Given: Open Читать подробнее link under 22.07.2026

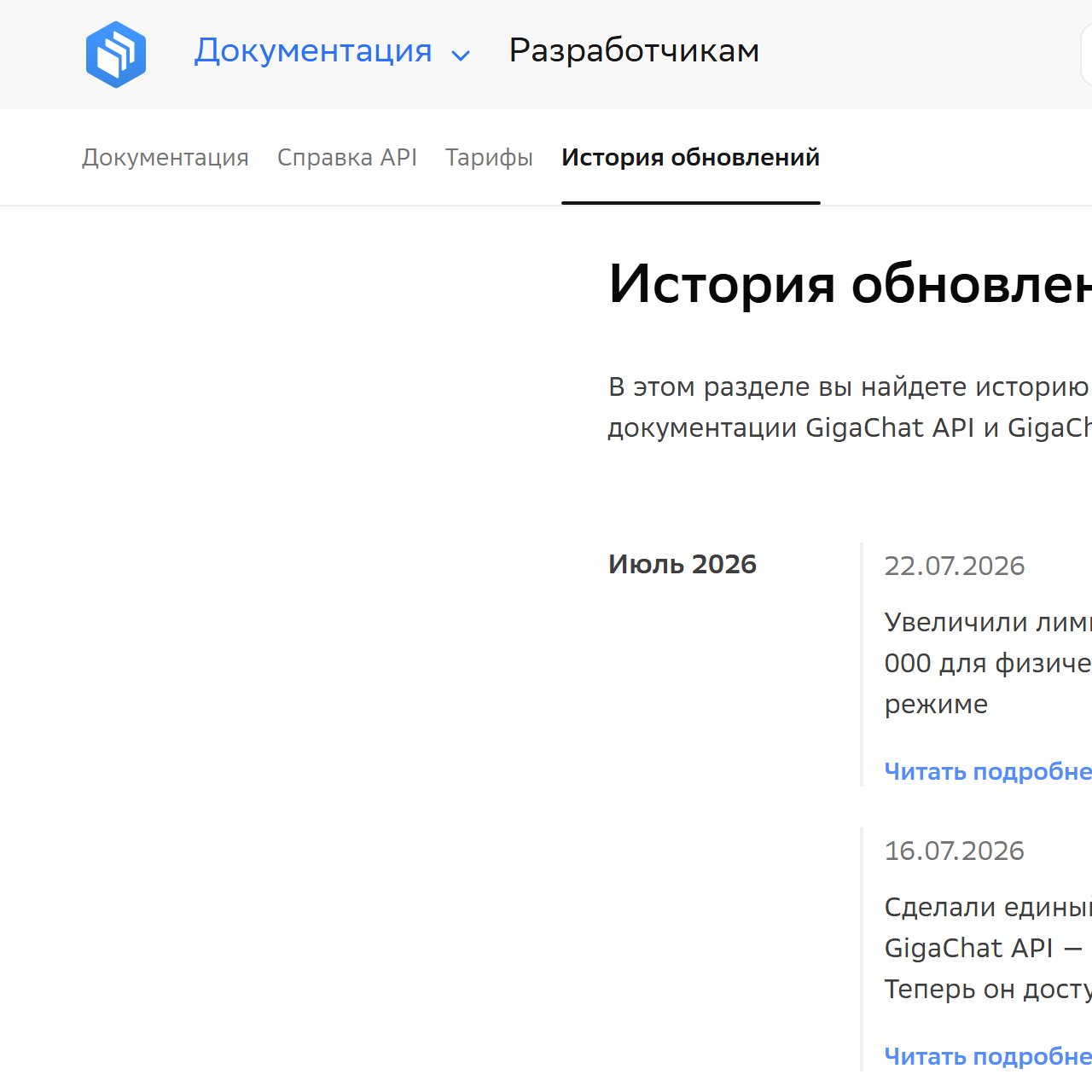Looking at the screenshot, I should [988, 771].
